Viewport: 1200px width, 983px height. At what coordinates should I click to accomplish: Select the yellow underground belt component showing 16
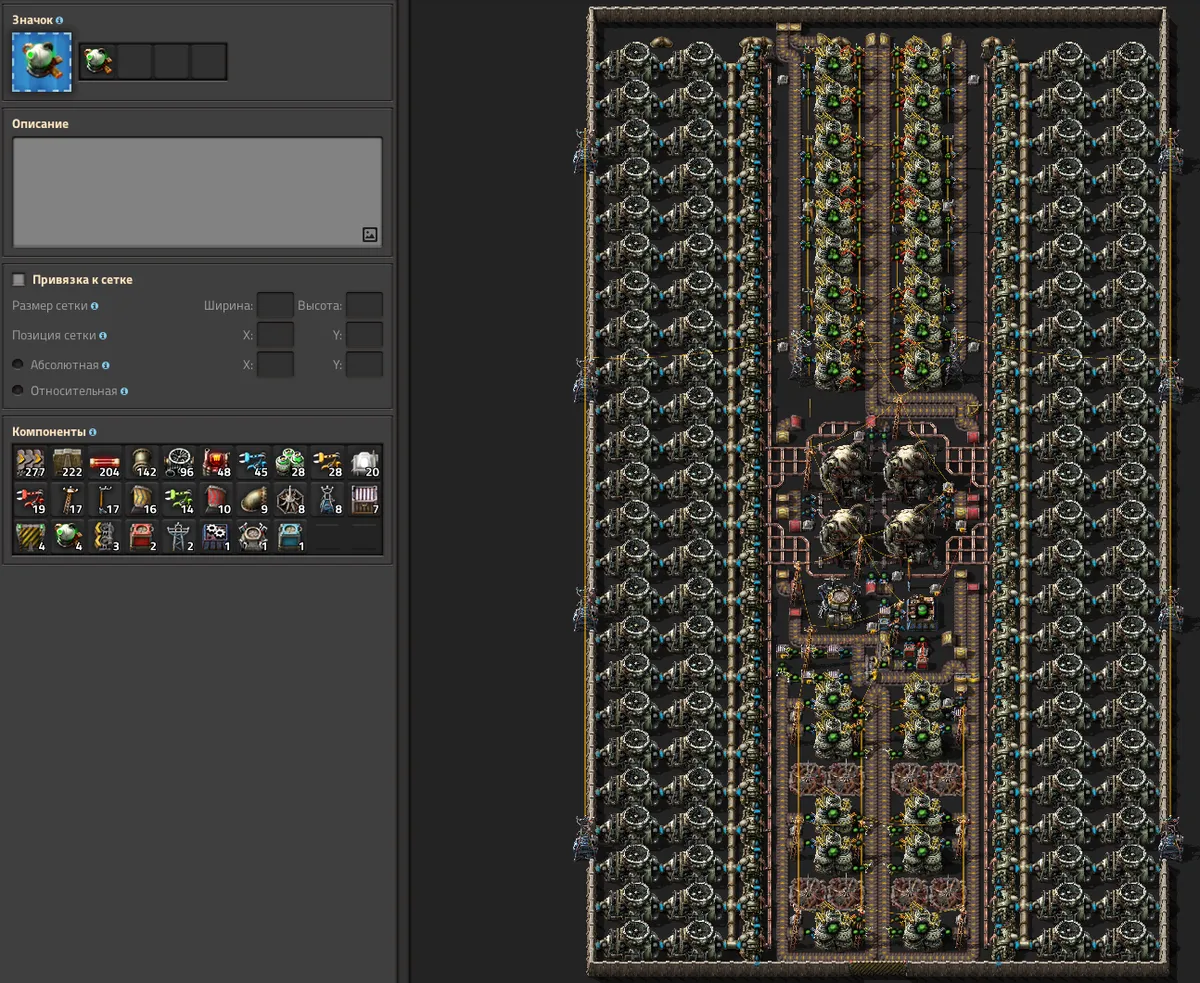point(142,500)
